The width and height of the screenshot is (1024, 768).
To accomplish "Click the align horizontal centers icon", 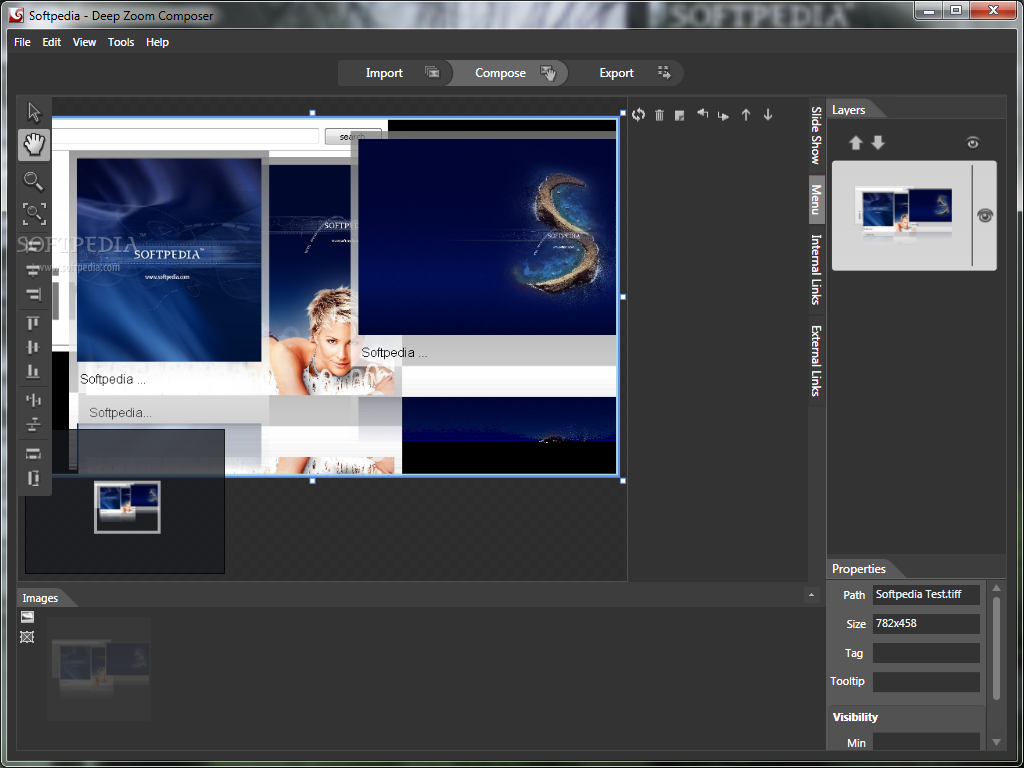I will tap(33, 269).
